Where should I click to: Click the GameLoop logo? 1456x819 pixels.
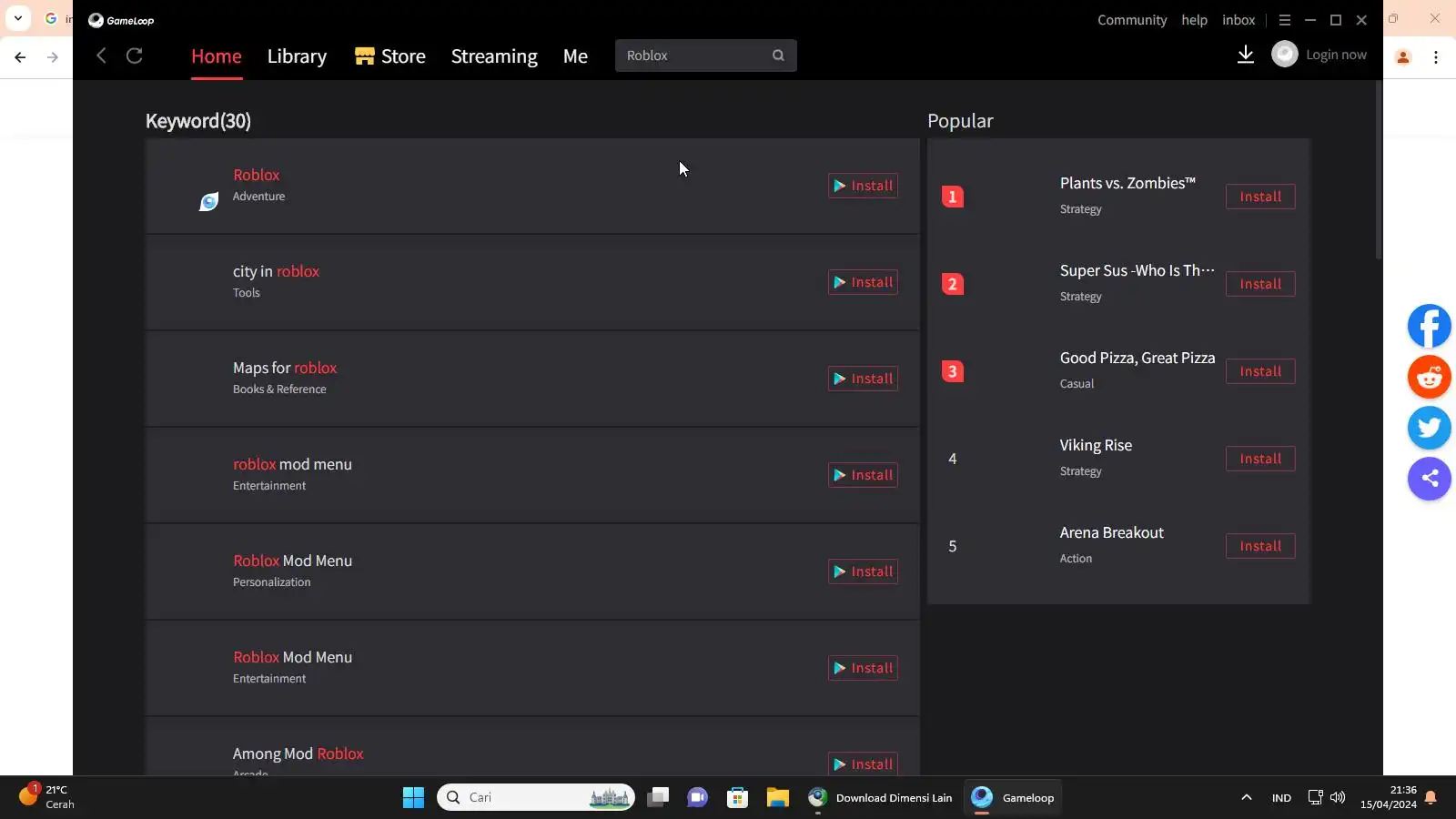[x=121, y=20]
